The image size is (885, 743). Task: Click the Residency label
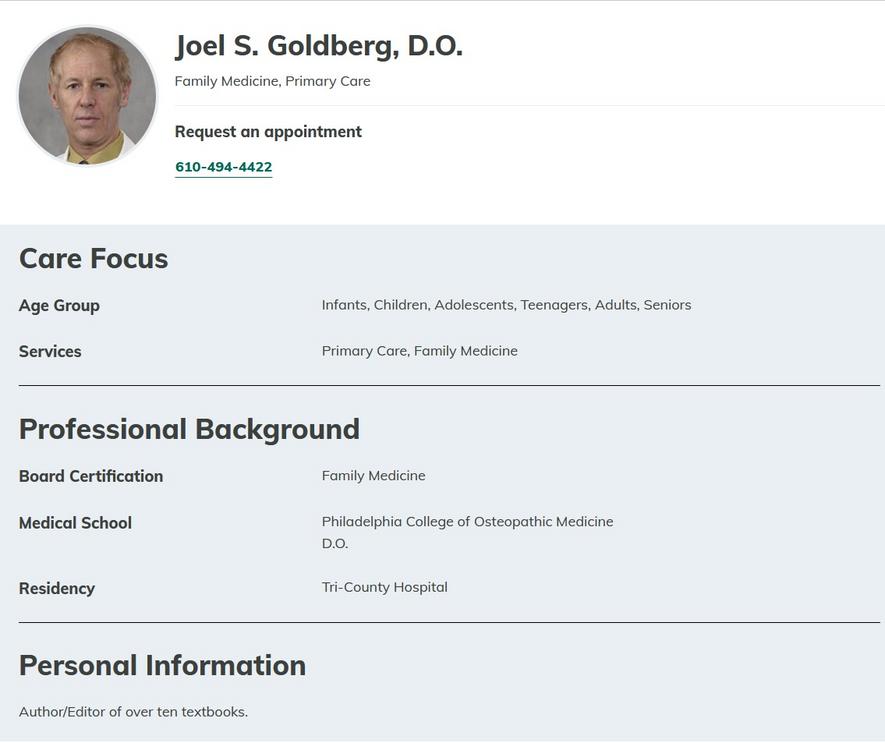57,588
